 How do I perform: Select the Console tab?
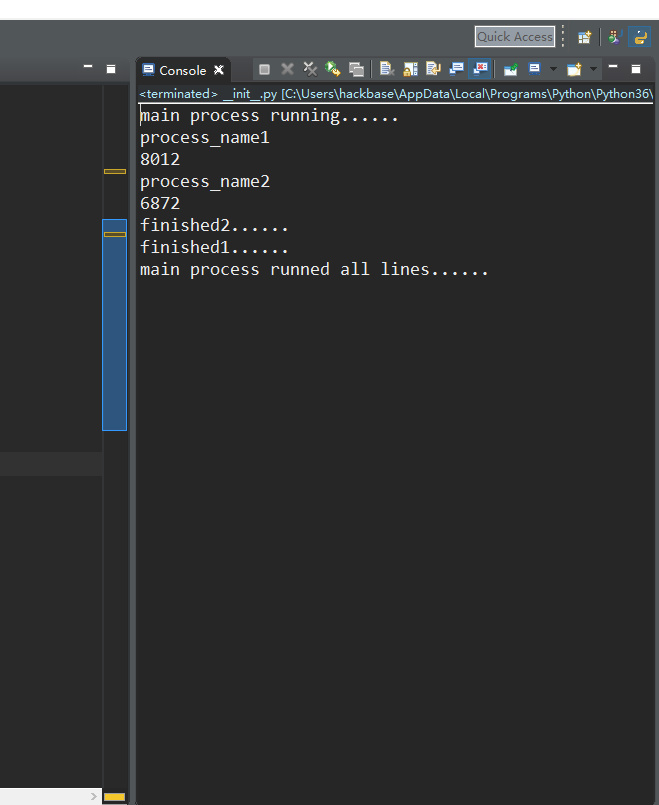click(x=182, y=70)
